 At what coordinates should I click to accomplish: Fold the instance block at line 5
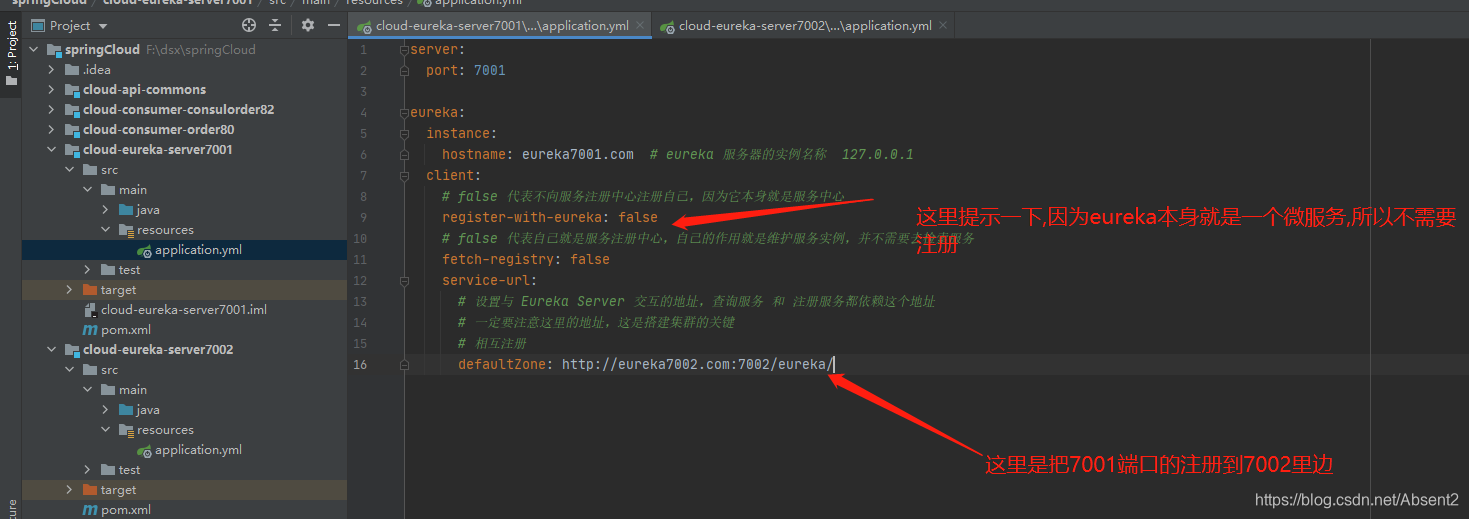point(404,133)
